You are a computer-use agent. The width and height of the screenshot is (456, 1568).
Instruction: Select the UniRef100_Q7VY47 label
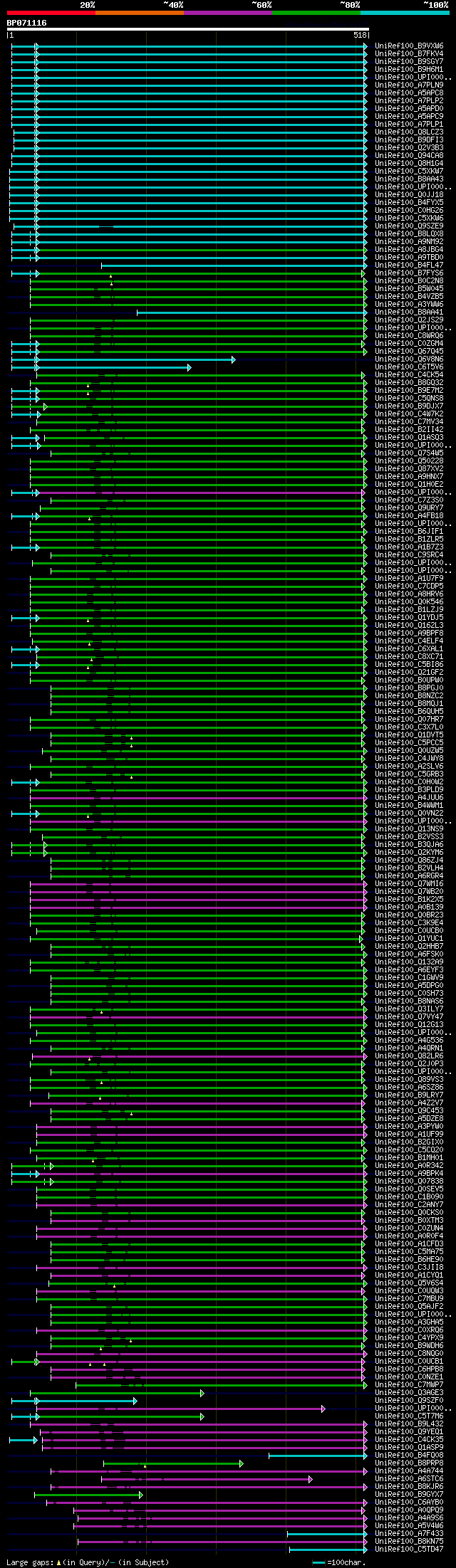pyautogui.click(x=409, y=1017)
